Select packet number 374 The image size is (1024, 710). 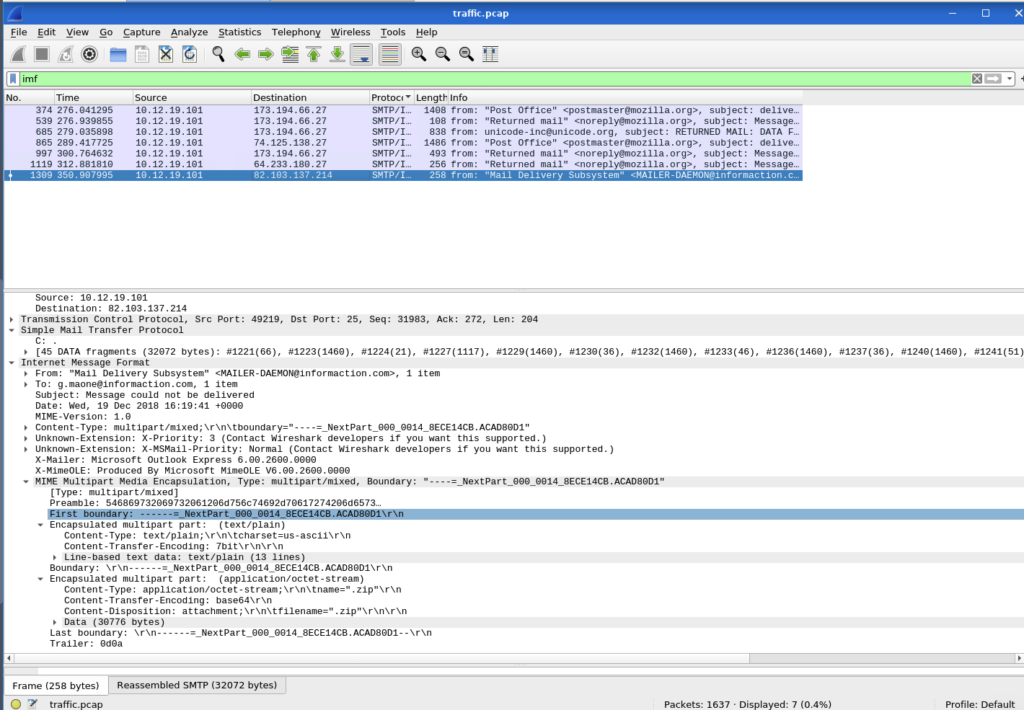pos(403,110)
